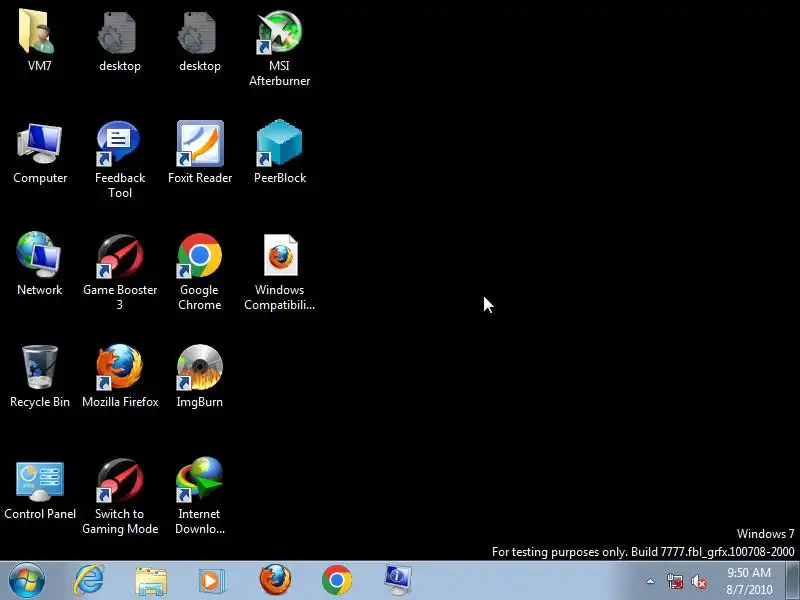Select the VM7 user folder icon
The height and width of the screenshot is (600, 800).
(x=39, y=34)
